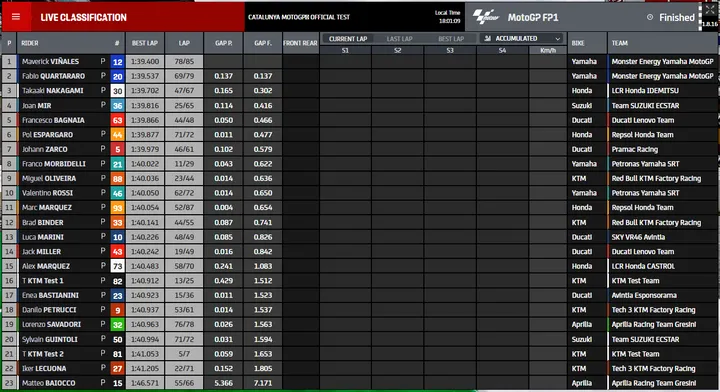The width and height of the screenshot is (720, 392).
Task: Click Morbidelli's number 21 badge
Action: pyautogui.click(x=118, y=164)
